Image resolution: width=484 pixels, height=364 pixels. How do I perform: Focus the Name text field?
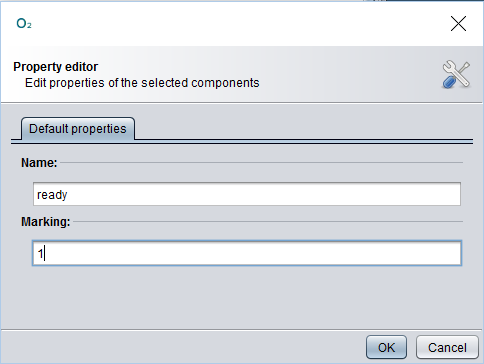pyautogui.click(x=247, y=194)
